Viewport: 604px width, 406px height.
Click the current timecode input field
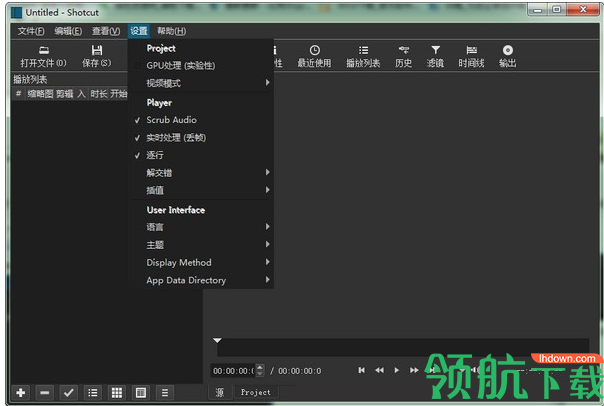233,371
